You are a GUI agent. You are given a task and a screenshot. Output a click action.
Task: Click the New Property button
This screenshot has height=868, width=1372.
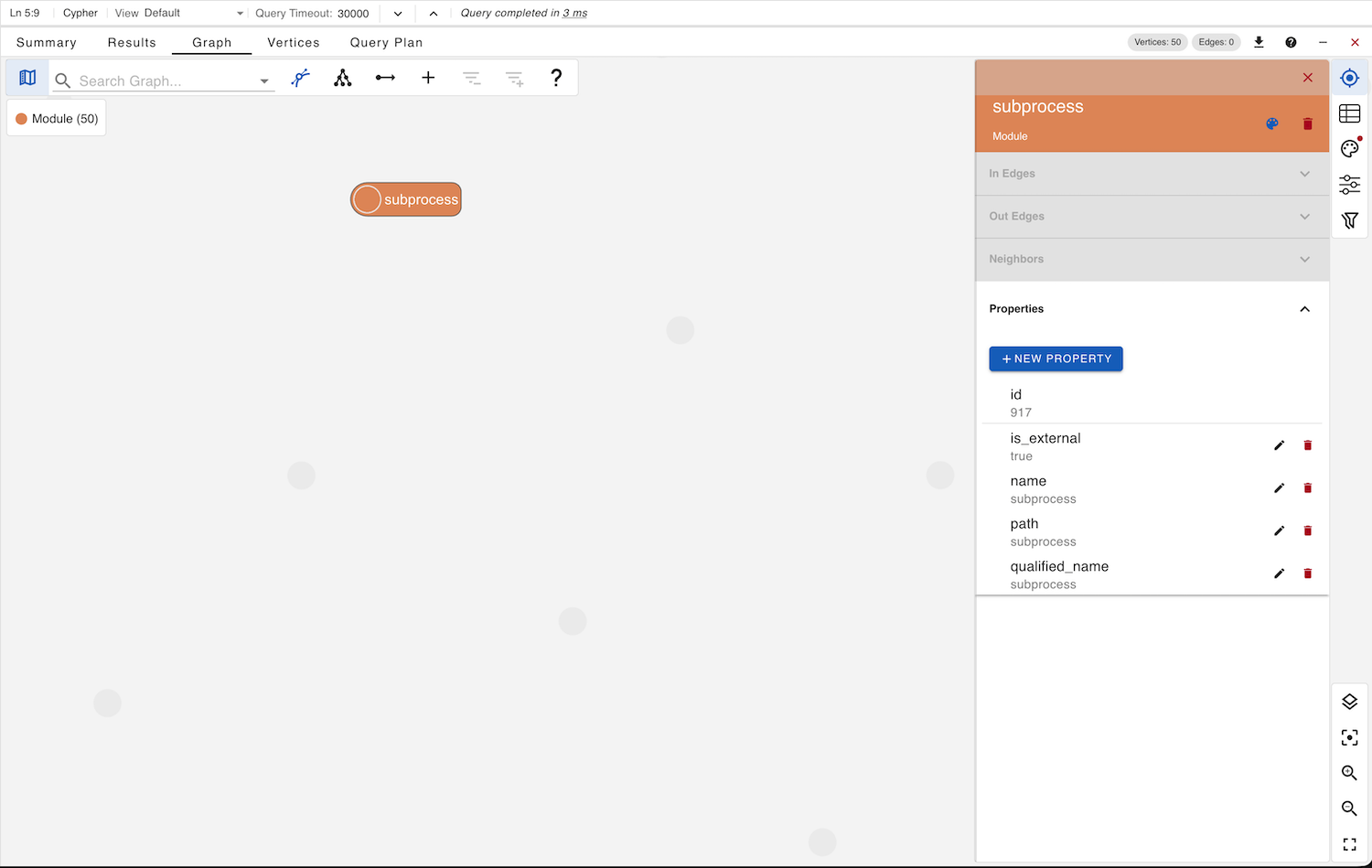[x=1056, y=359]
